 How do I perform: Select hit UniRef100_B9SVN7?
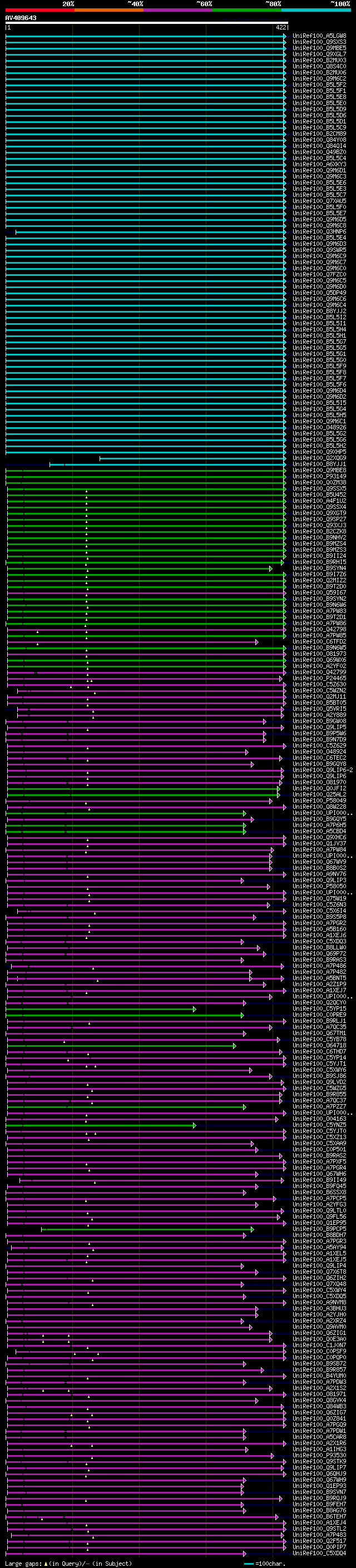[319, 1492]
